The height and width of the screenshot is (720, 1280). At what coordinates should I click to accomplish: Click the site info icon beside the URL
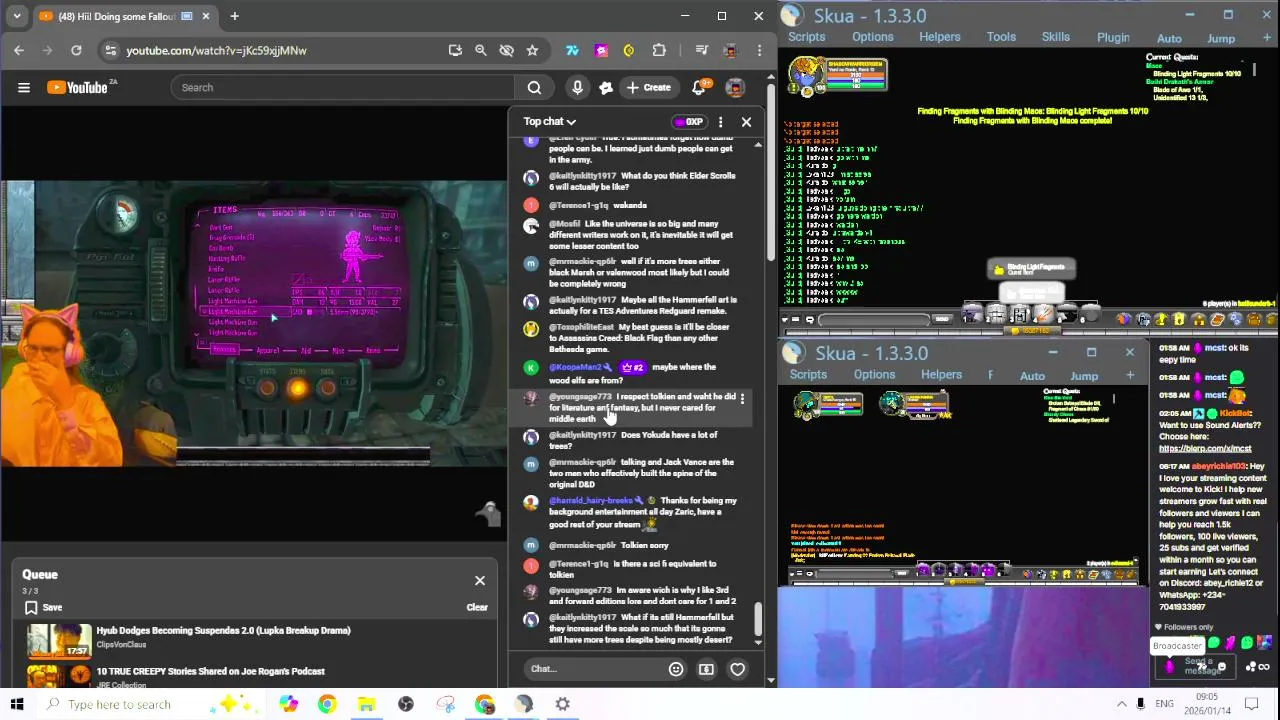[x=110, y=50]
